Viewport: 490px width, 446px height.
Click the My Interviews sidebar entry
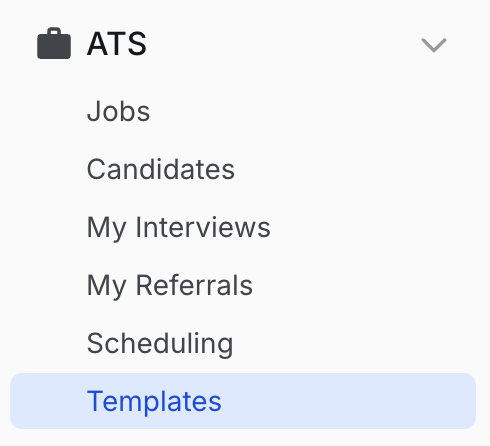tap(178, 228)
